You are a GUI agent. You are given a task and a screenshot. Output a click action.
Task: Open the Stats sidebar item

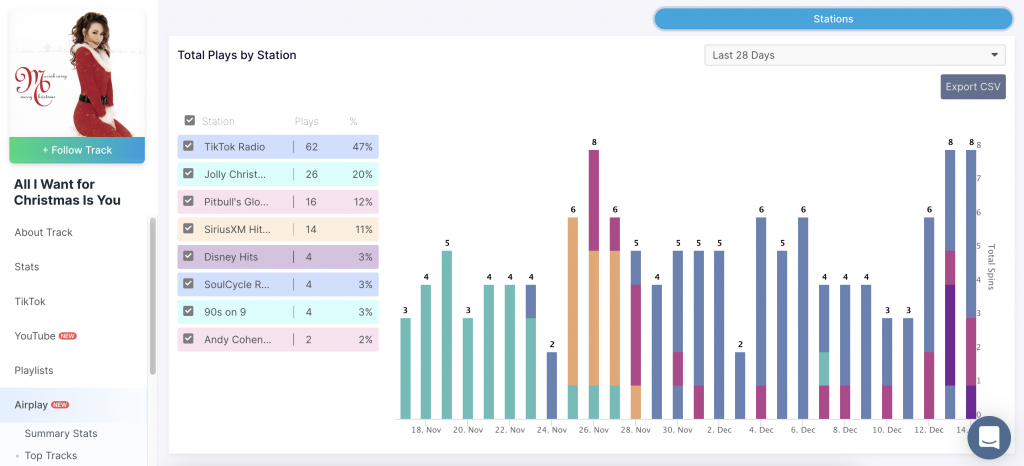coord(27,266)
